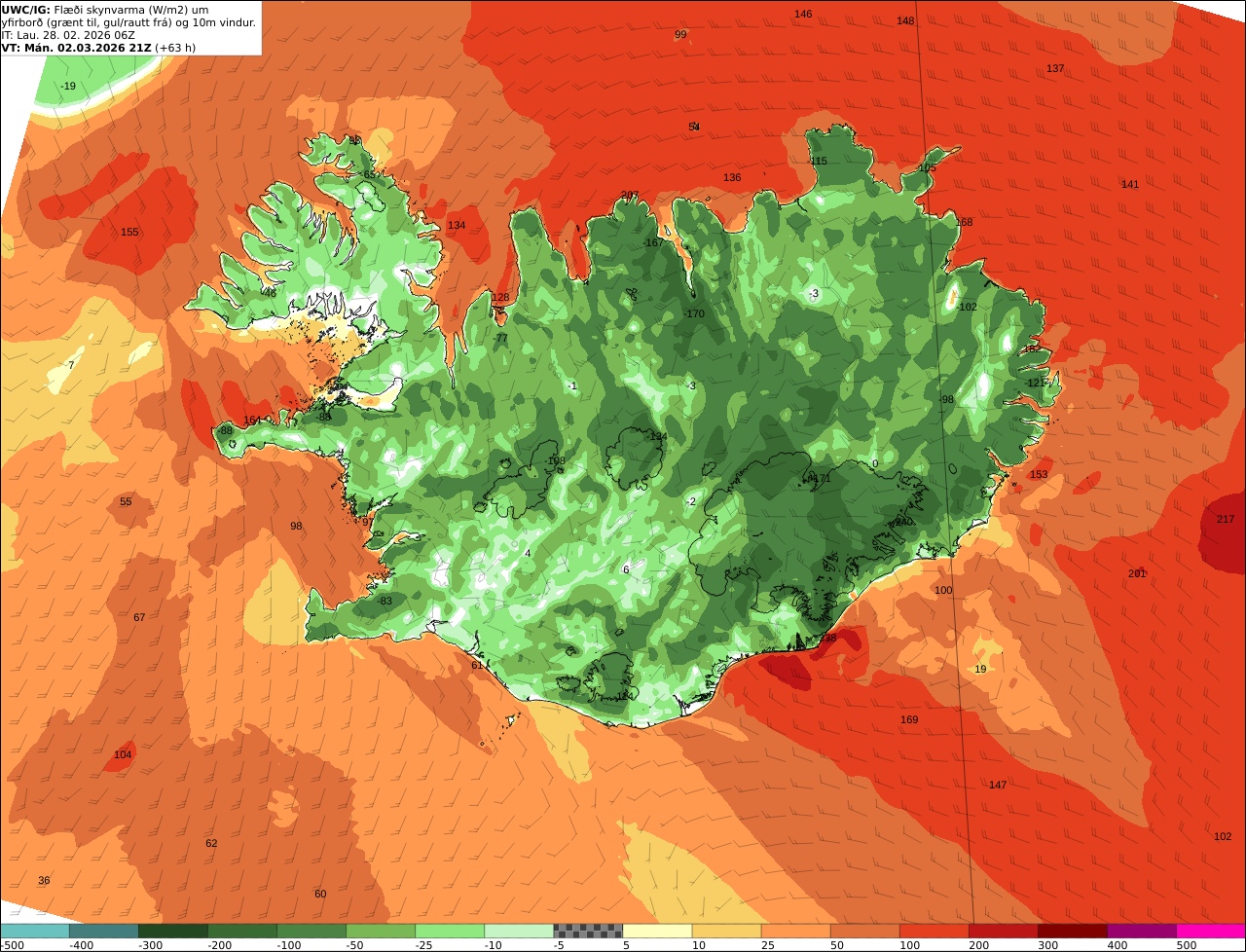Click legend swatch between 100 and 200

934,931
